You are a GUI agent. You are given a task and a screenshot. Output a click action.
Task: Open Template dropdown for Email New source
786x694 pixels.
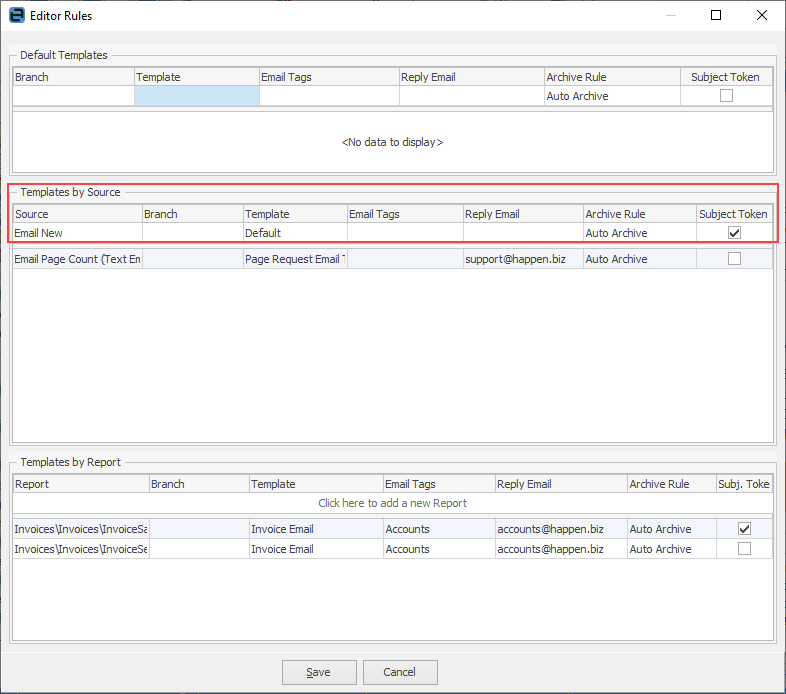[x=294, y=233]
